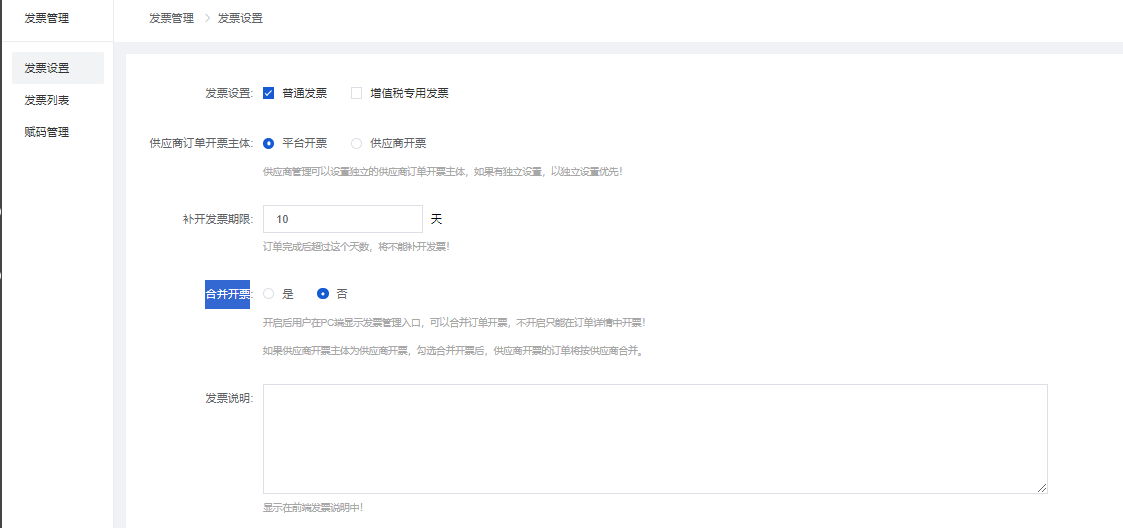Click the highlighted 合并开票 label

click(x=227, y=294)
